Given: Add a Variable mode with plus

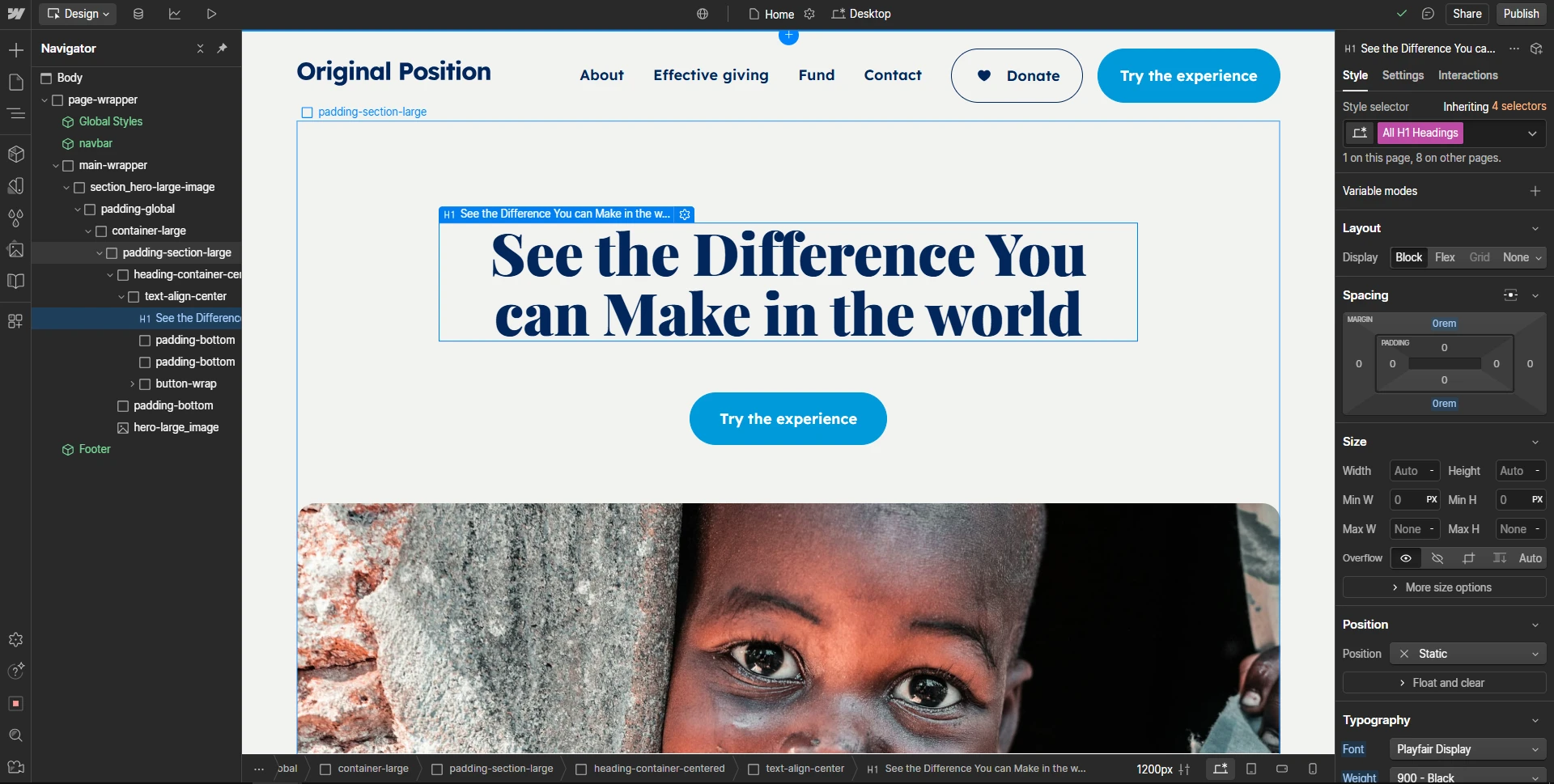Looking at the screenshot, I should 1535,191.
